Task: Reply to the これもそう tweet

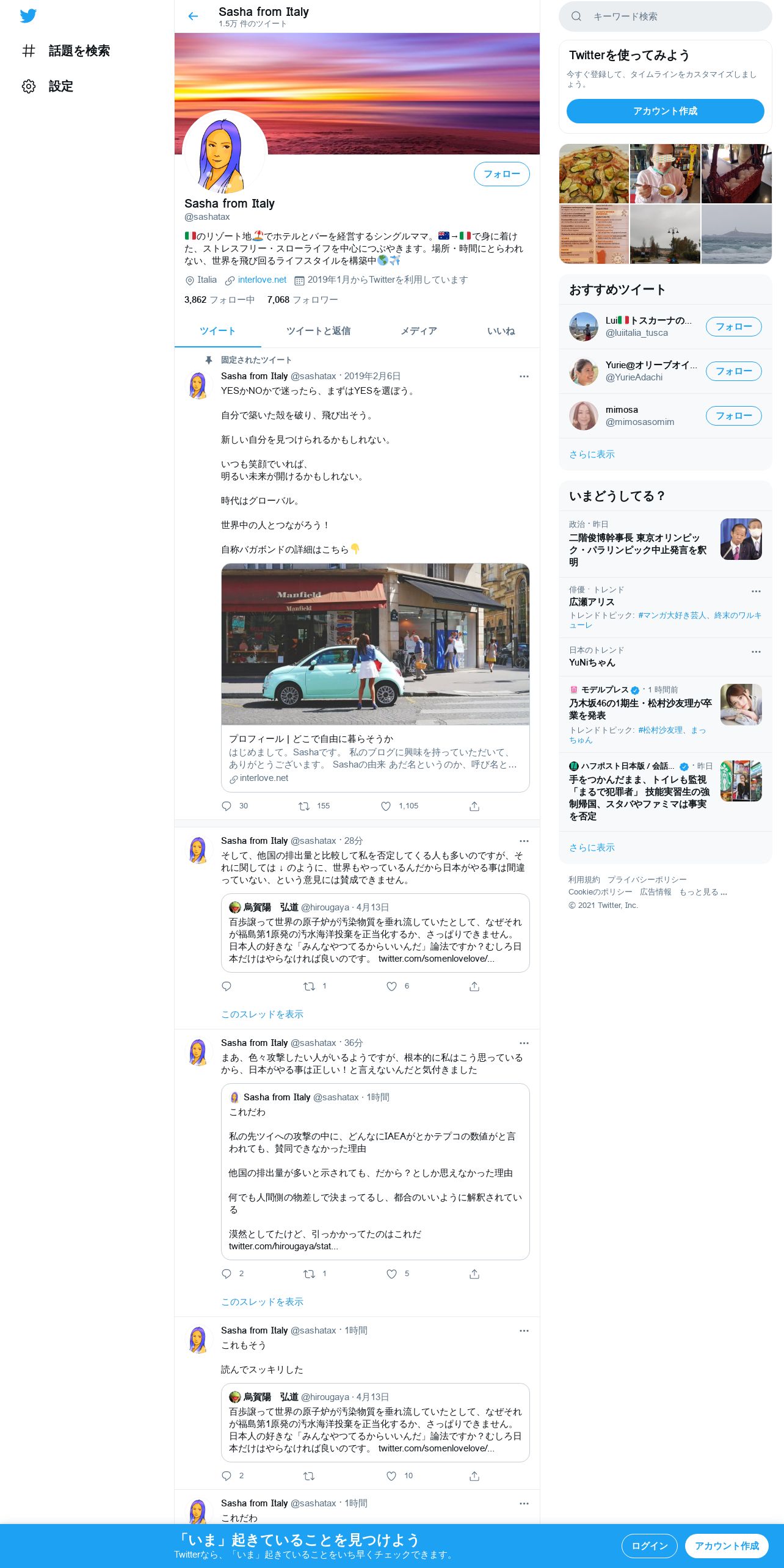Action: pyautogui.click(x=227, y=1476)
